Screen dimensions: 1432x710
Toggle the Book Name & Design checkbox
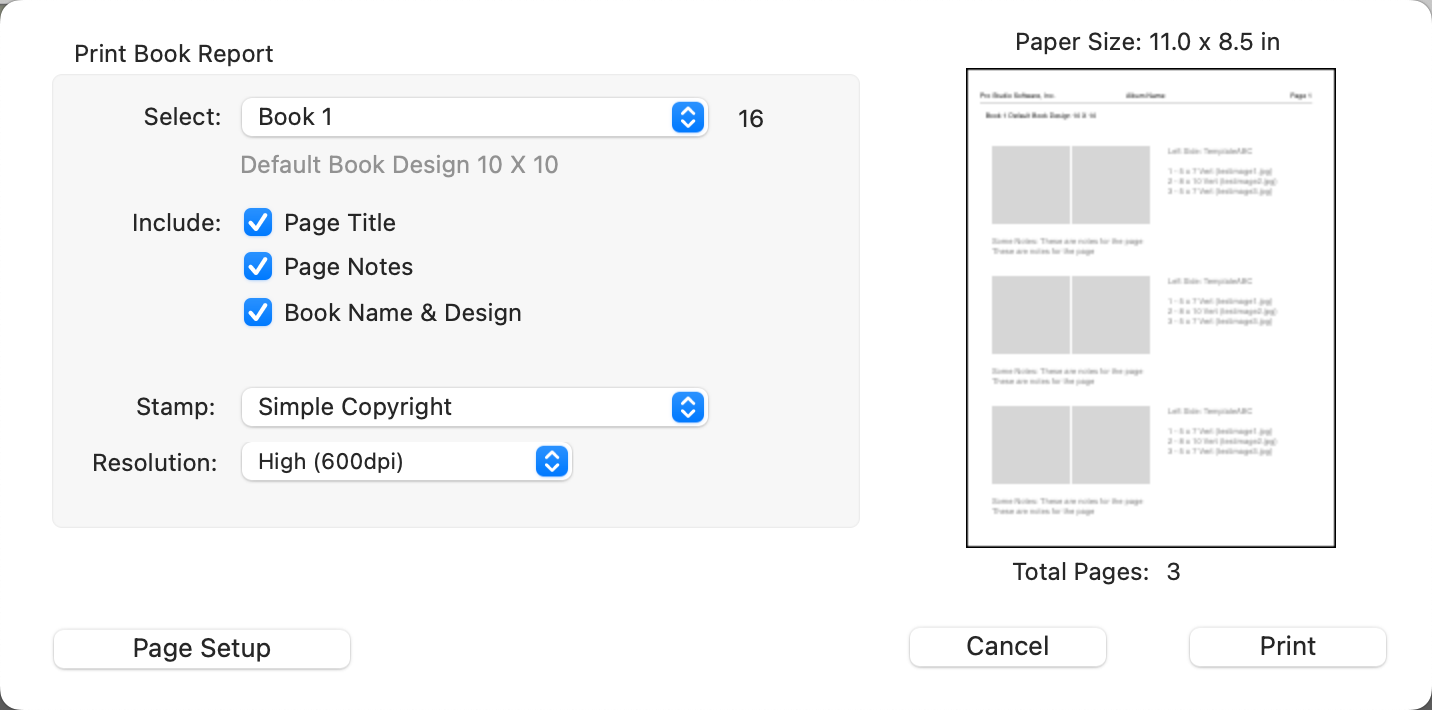[258, 312]
